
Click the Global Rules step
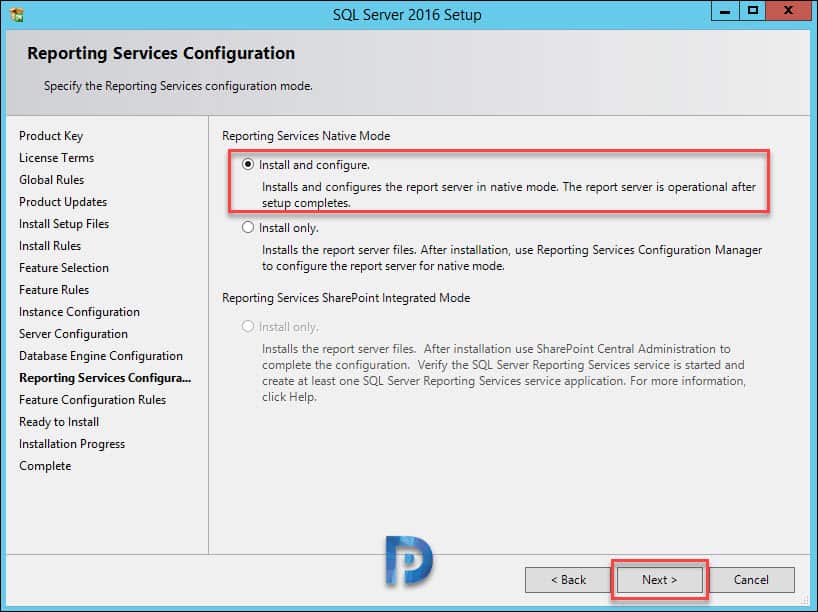click(x=52, y=179)
